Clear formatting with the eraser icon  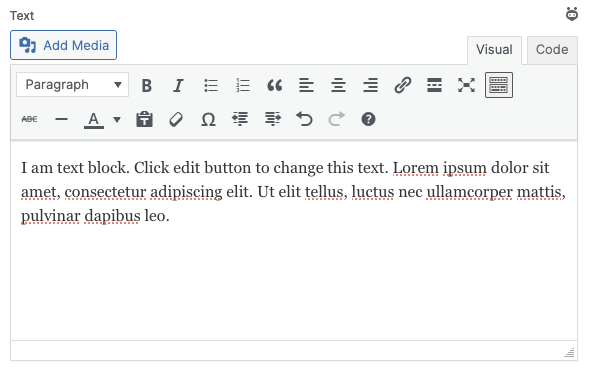(x=176, y=119)
